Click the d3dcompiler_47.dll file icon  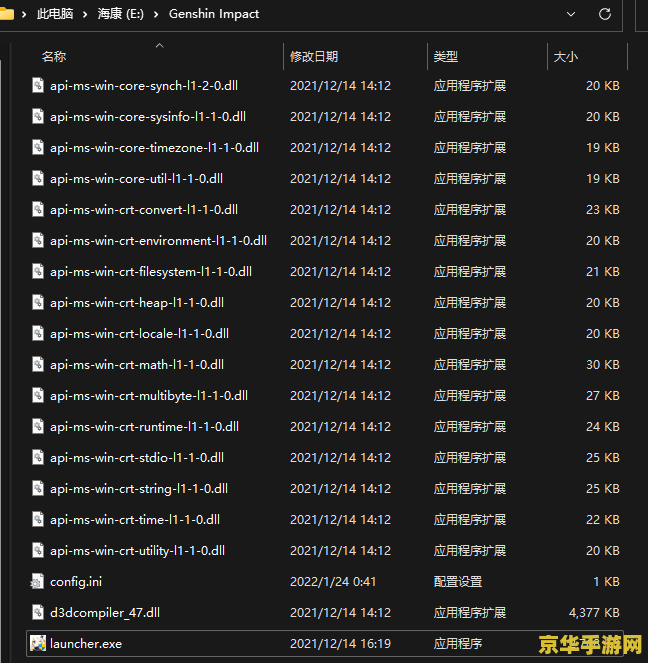click(x=38, y=612)
